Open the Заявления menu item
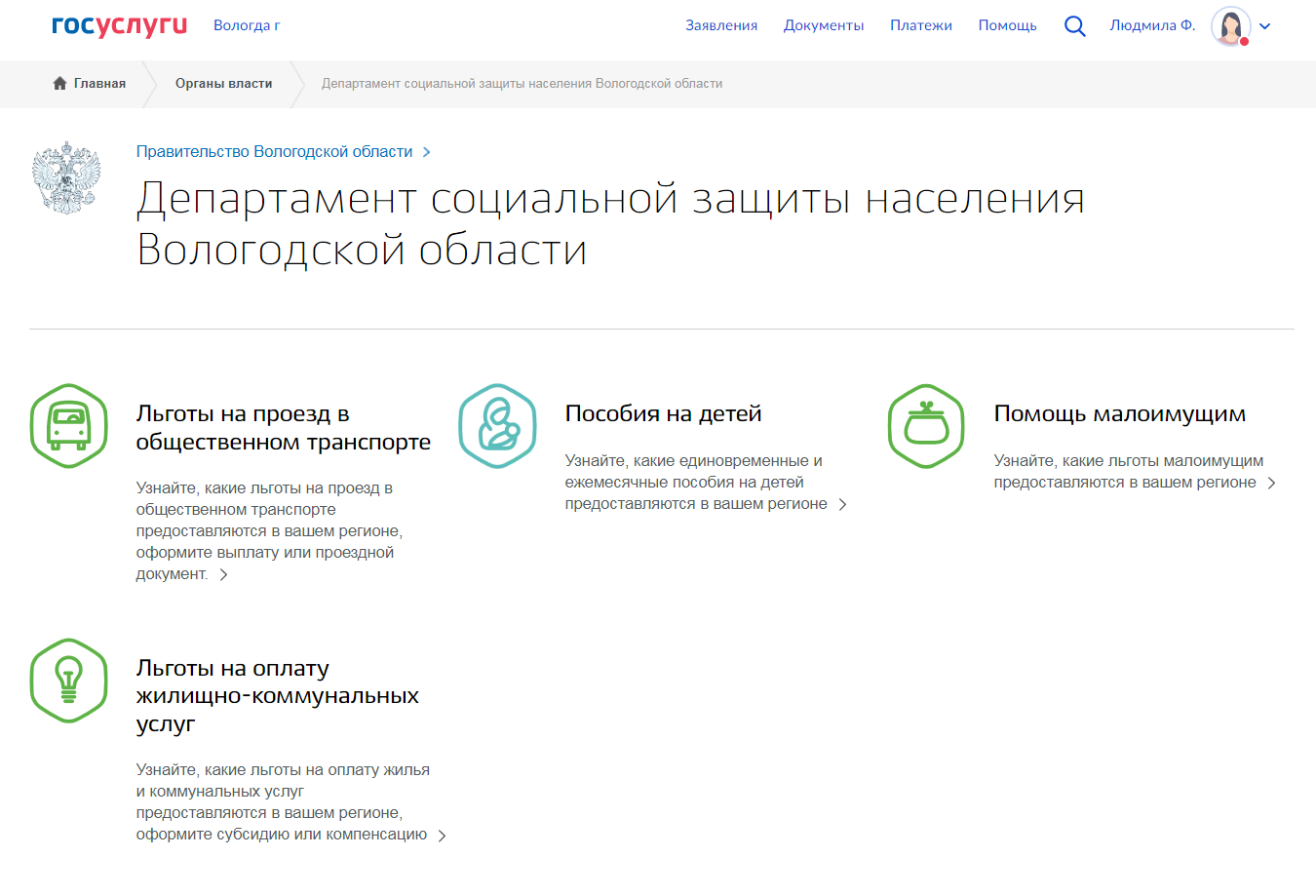The image size is (1316, 896). 721,25
